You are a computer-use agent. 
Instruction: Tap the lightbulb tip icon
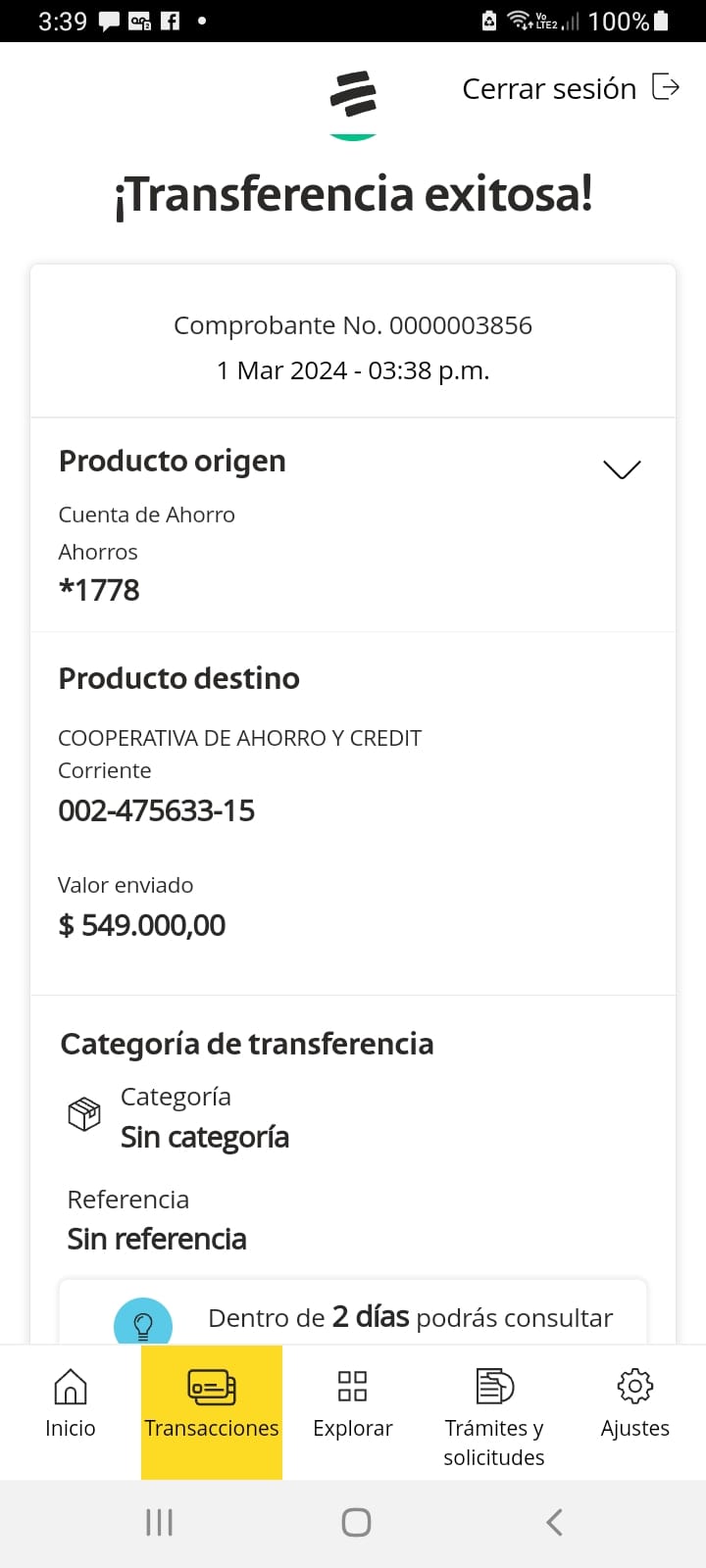(x=143, y=1325)
